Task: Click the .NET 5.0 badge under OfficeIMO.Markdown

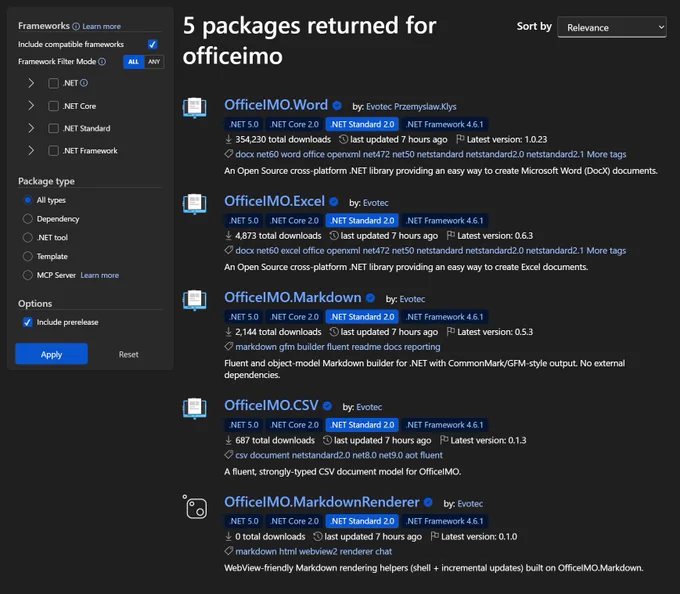Action: (x=243, y=317)
